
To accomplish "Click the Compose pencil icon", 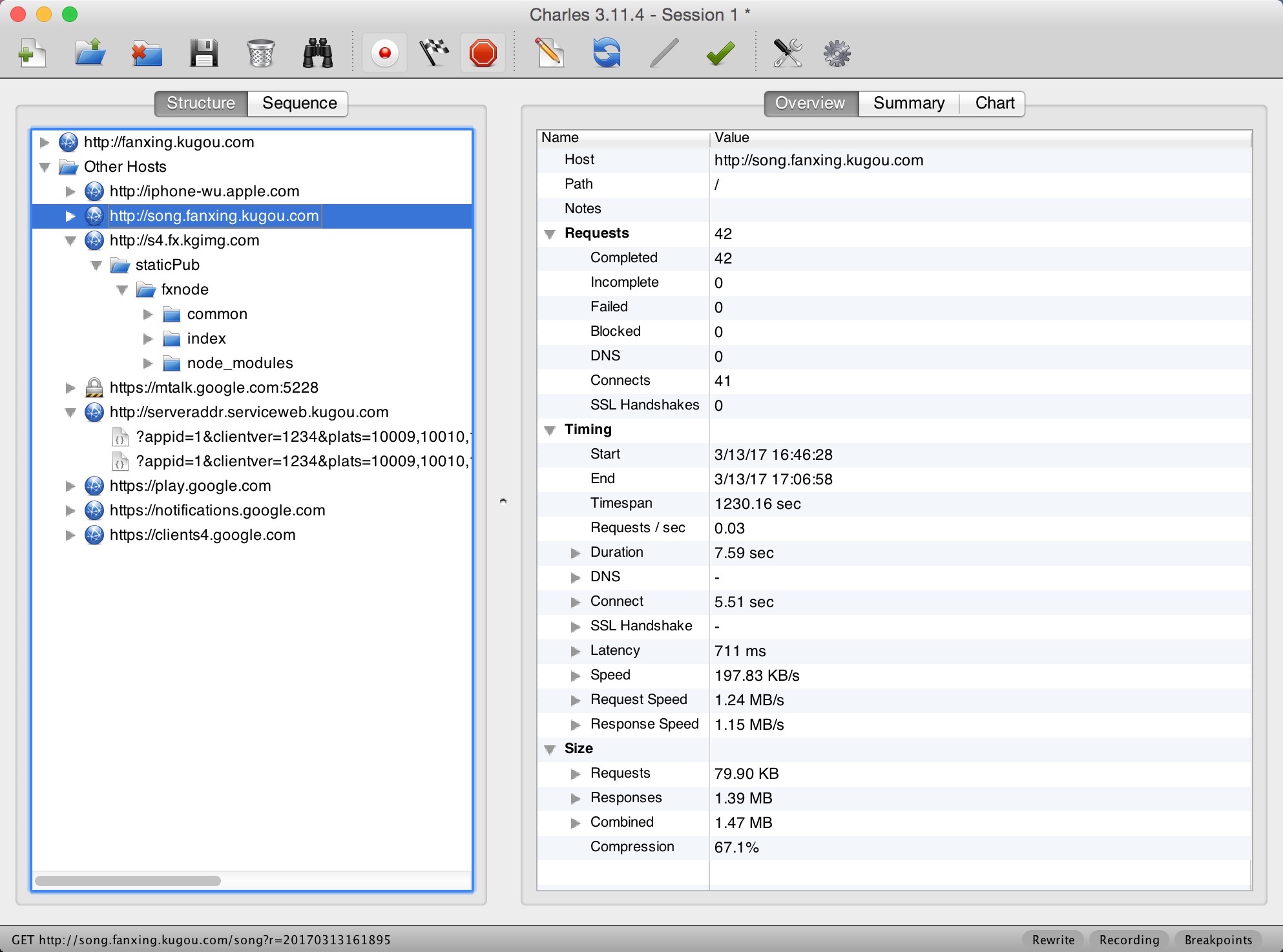I will pyautogui.click(x=549, y=54).
